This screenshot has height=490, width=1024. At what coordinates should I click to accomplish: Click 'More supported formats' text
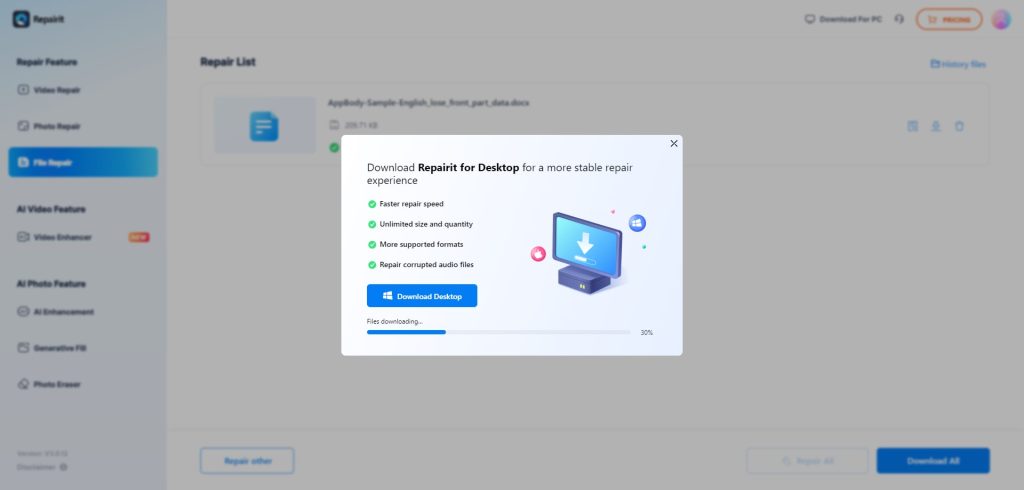[x=421, y=244]
